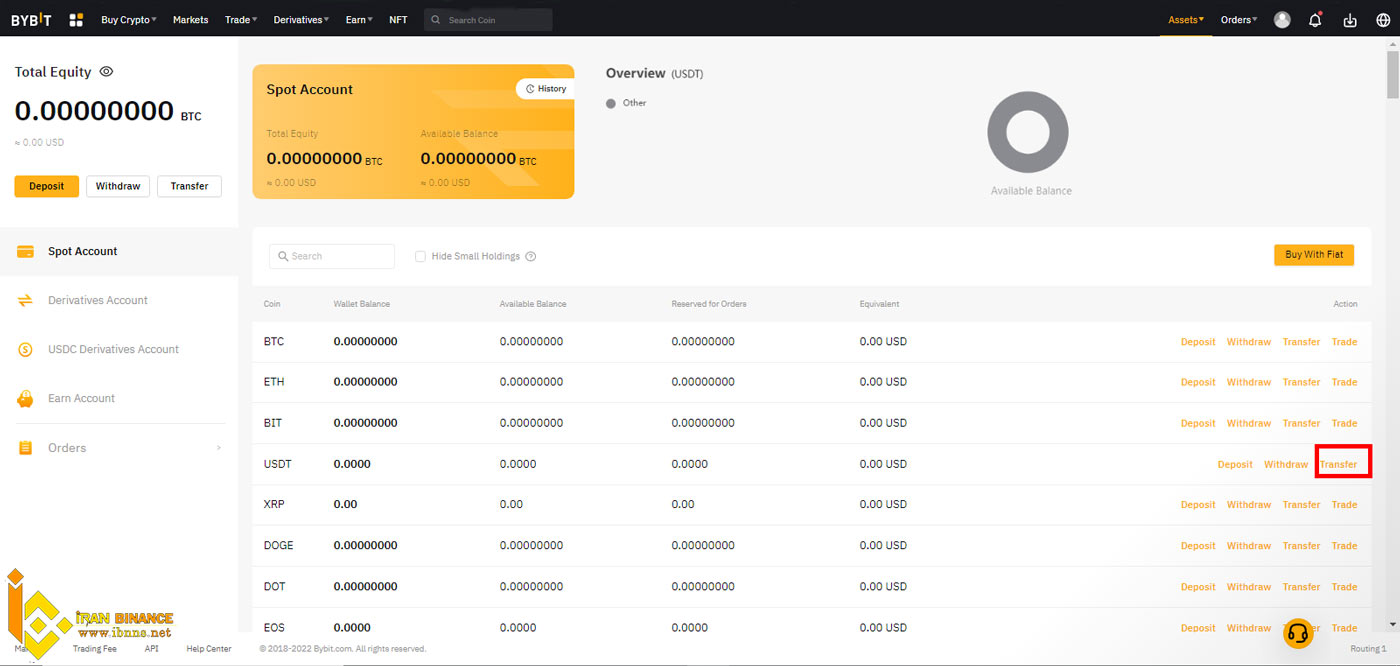The height and width of the screenshot is (666, 1400).
Task: Withdraw BTC from the coin table
Action: coord(1249,342)
